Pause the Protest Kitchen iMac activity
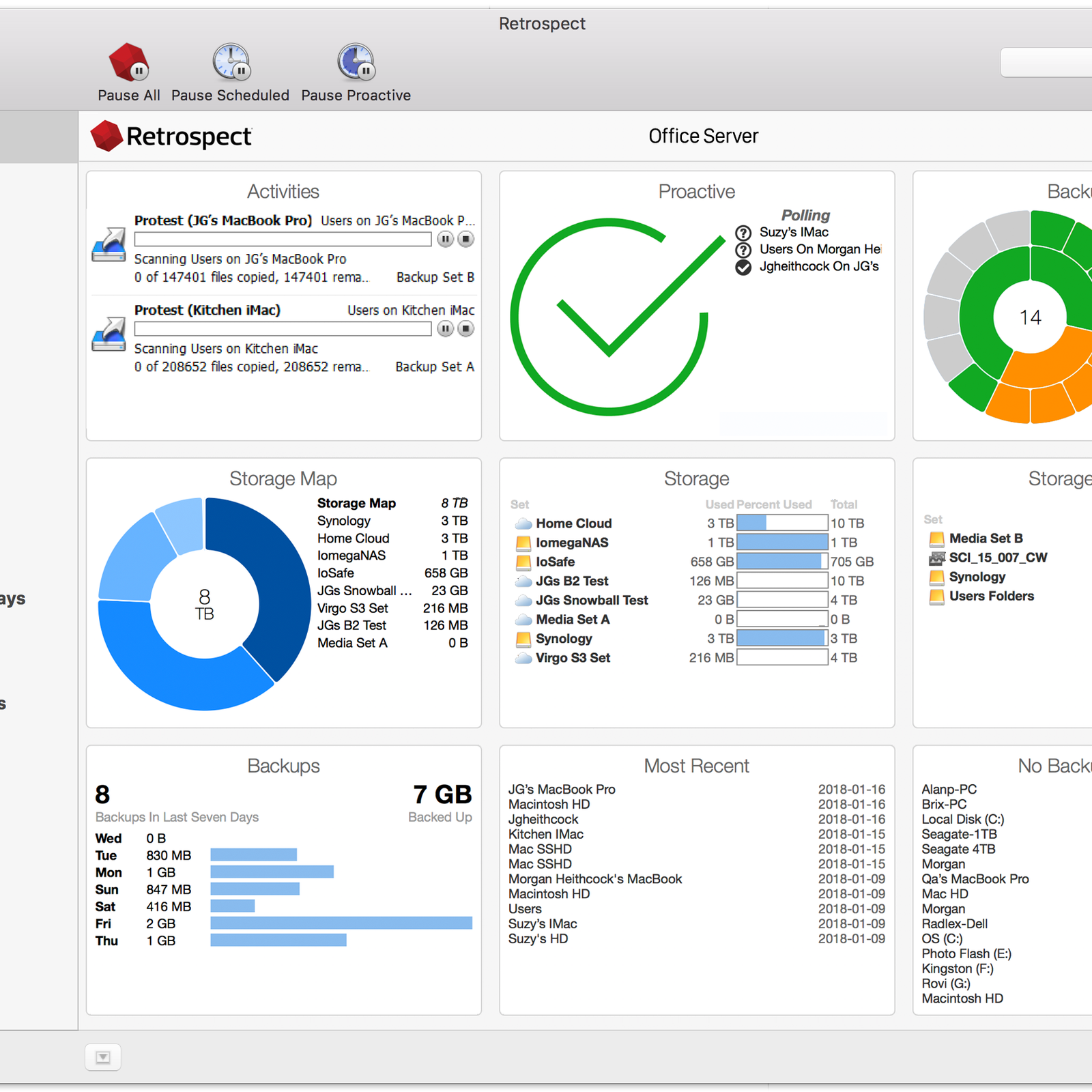The height and width of the screenshot is (1092, 1092). (x=445, y=328)
